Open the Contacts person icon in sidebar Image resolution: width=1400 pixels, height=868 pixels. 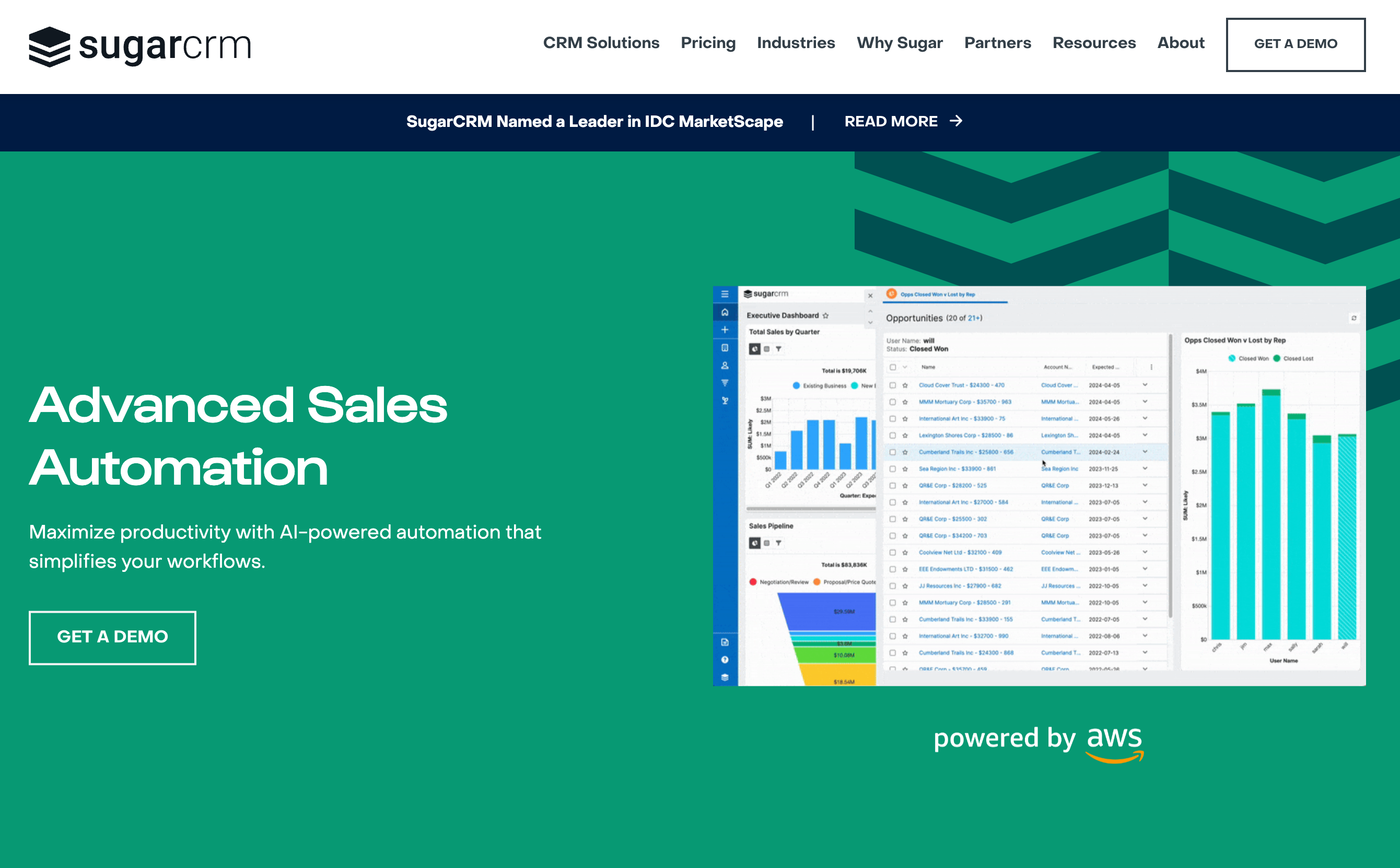[725, 365]
